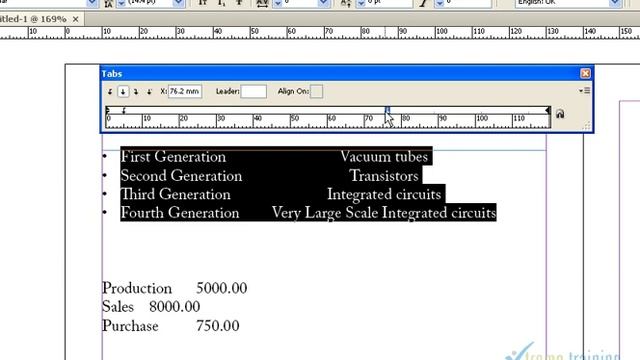Click the value "750.00"

(218, 326)
